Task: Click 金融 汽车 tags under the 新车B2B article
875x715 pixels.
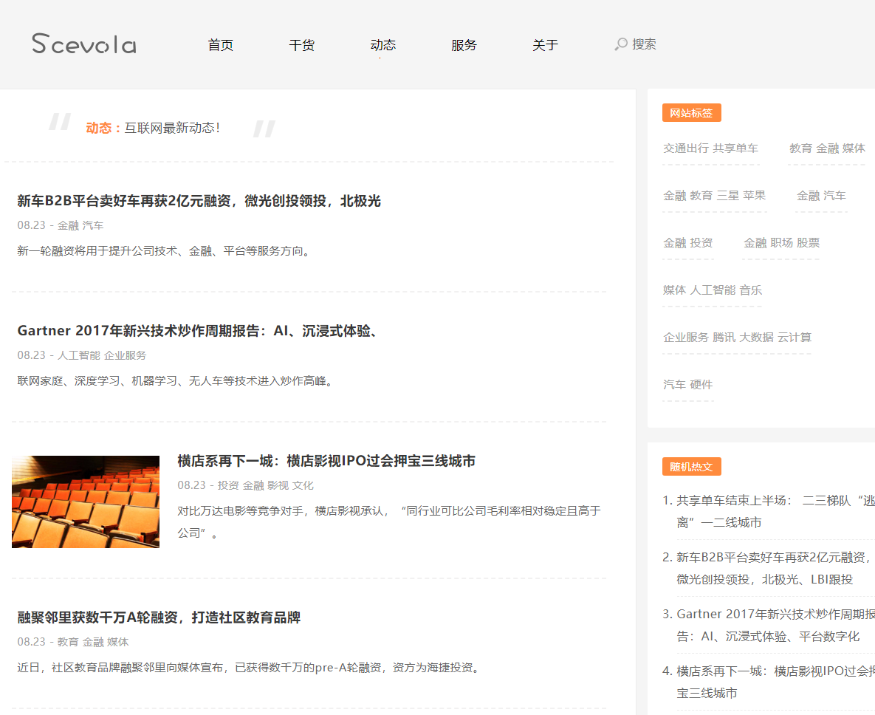Action: pos(80,225)
